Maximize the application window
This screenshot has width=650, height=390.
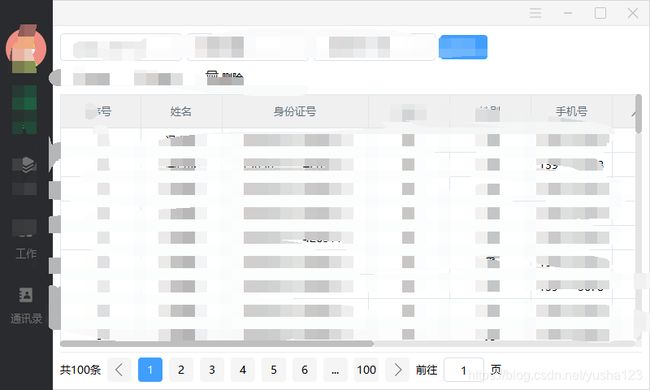(x=600, y=13)
